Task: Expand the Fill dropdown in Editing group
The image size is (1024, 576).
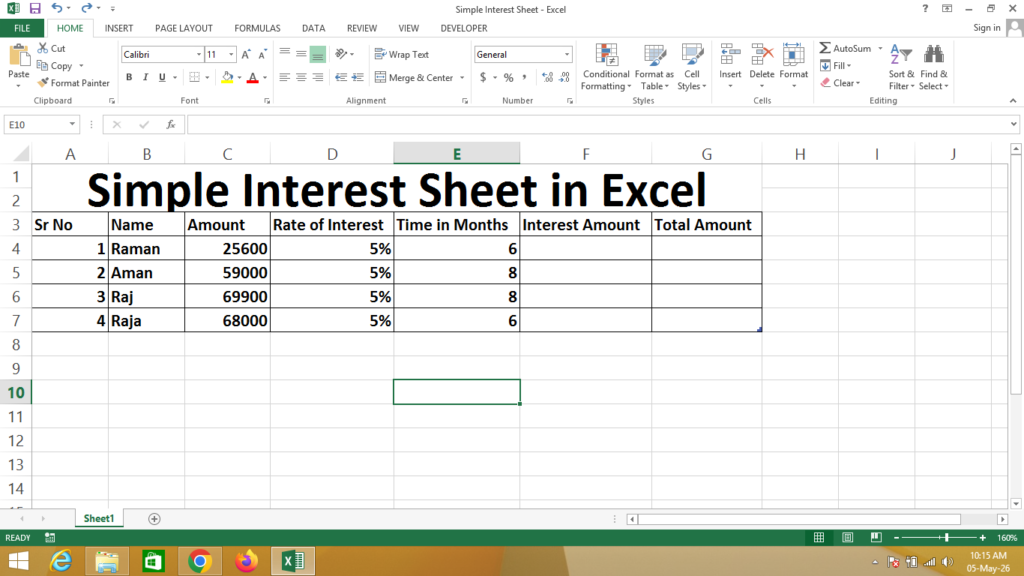Action: pyautogui.click(x=848, y=66)
